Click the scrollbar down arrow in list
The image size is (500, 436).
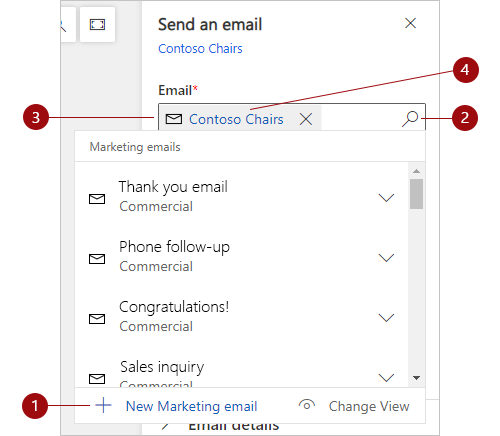pyautogui.click(x=416, y=378)
